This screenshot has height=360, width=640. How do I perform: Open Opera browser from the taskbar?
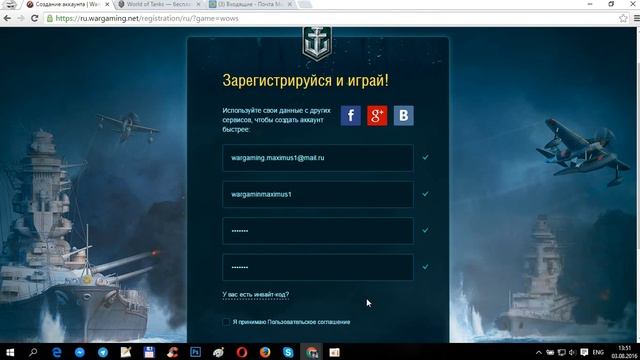pos(242,352)
